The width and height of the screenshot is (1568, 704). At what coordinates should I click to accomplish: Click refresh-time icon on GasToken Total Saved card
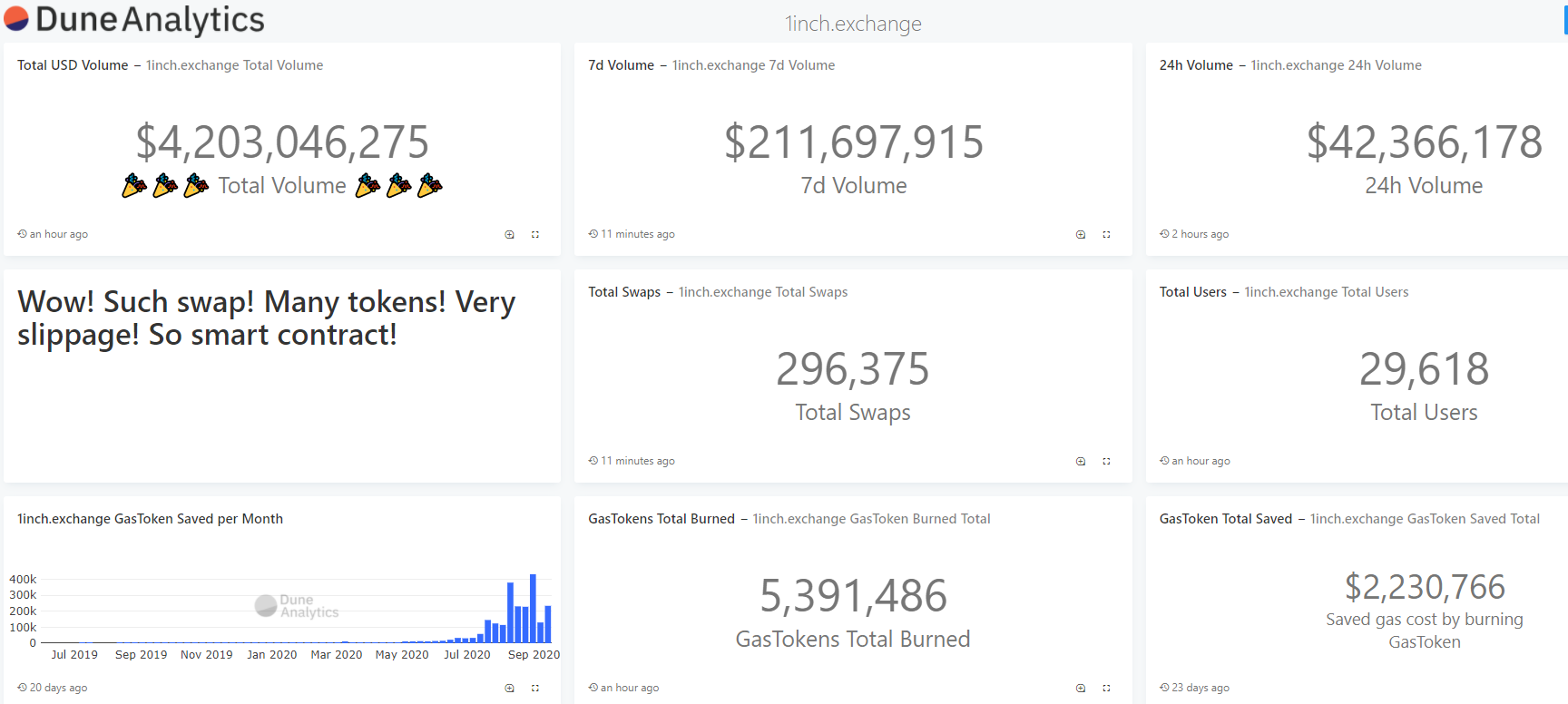pos(1164,687)
